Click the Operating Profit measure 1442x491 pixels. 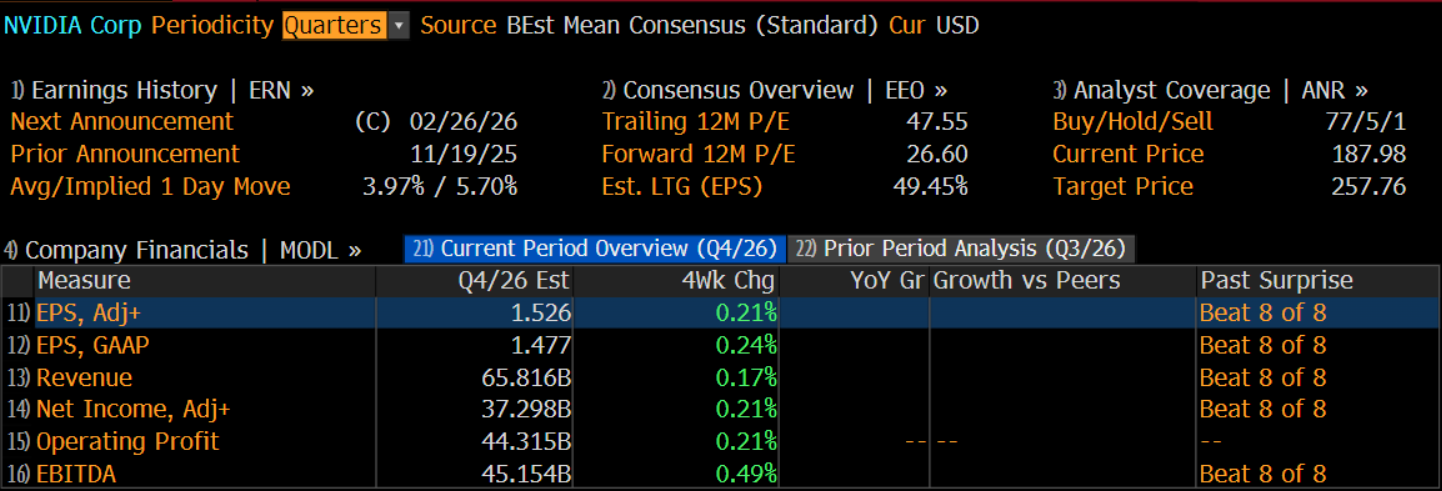[127, 441]
